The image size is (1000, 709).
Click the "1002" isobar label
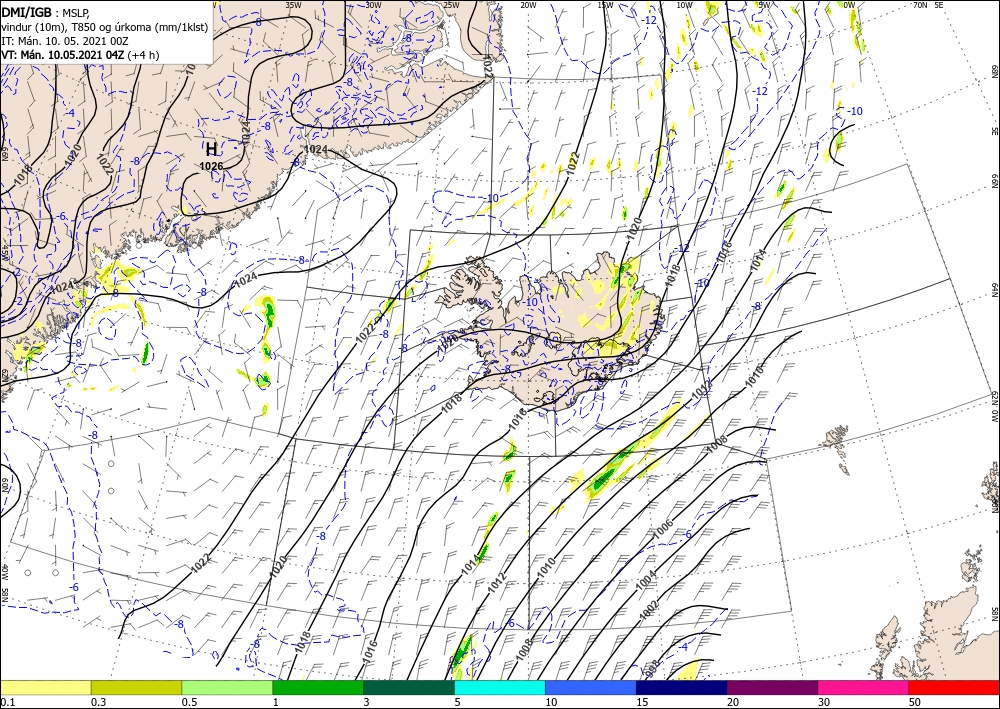tap(649, 611)
